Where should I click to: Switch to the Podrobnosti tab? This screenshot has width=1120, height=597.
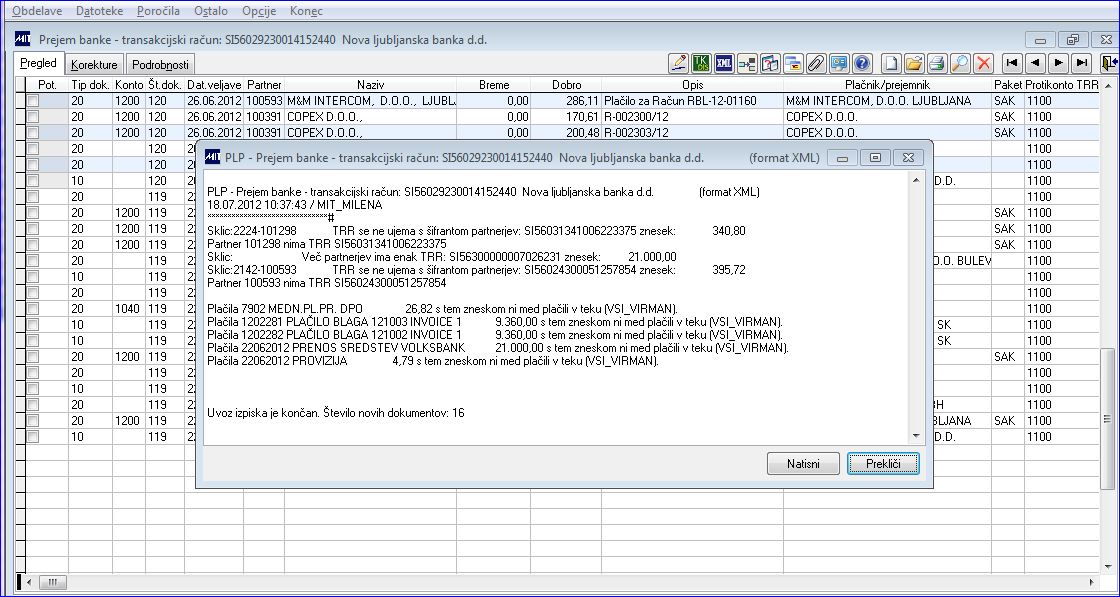tap(161, 65)
